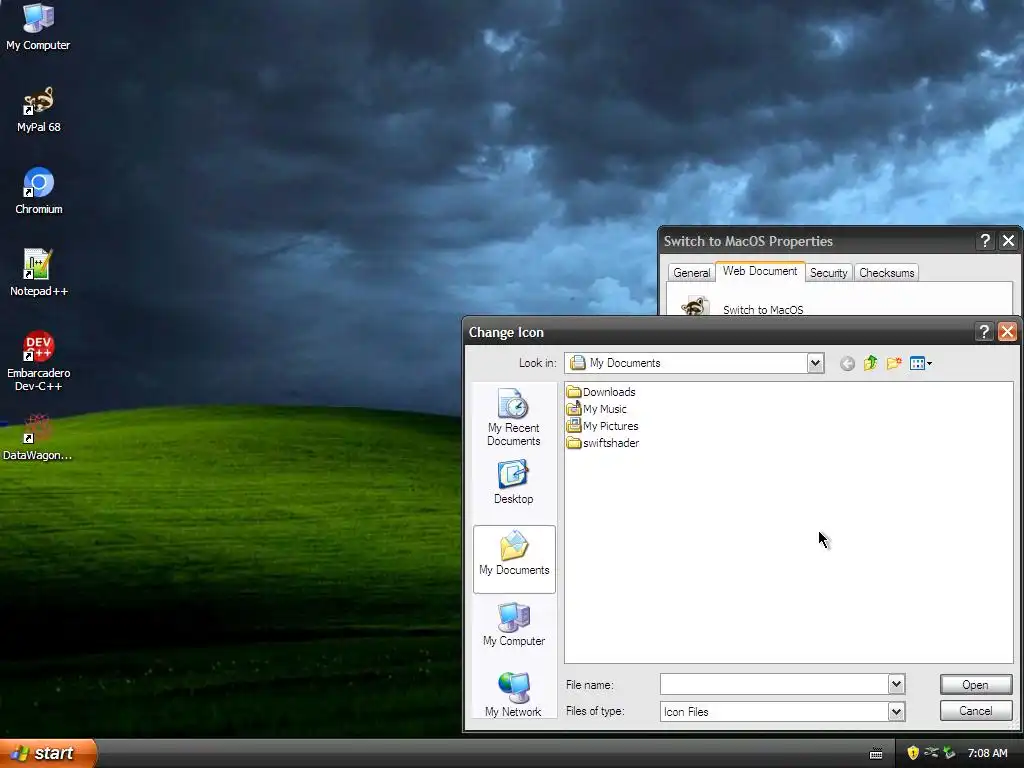Expand the Look in dropdown
Screen dimensions: 1024x768
815,363
